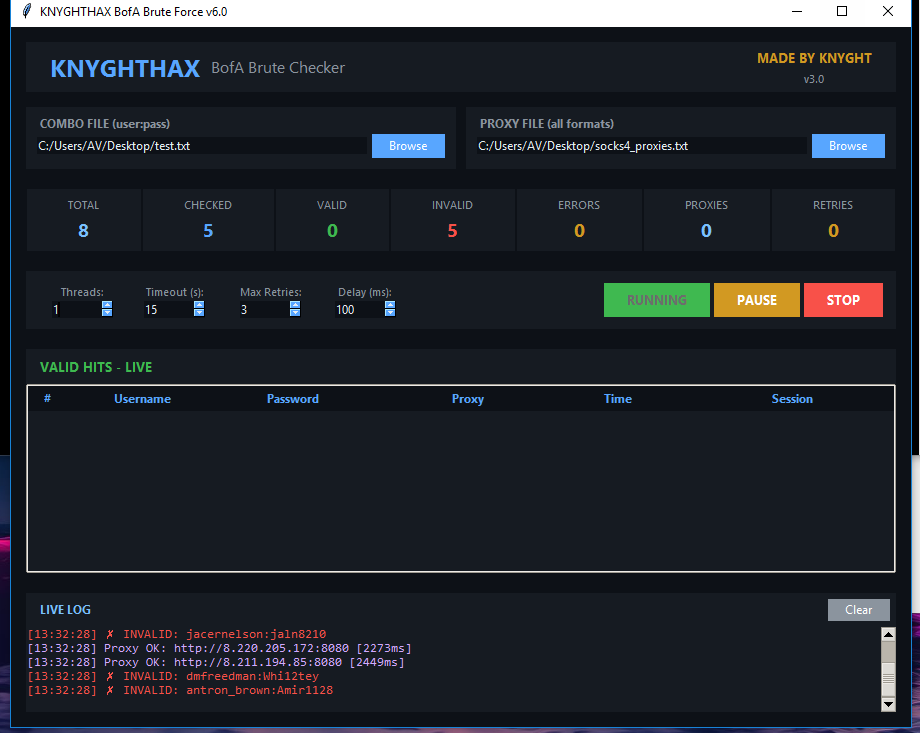Increase Delay (ms) using the up arrow
The width and height of the screenshot is (920, 733).
tap(390, 306)
